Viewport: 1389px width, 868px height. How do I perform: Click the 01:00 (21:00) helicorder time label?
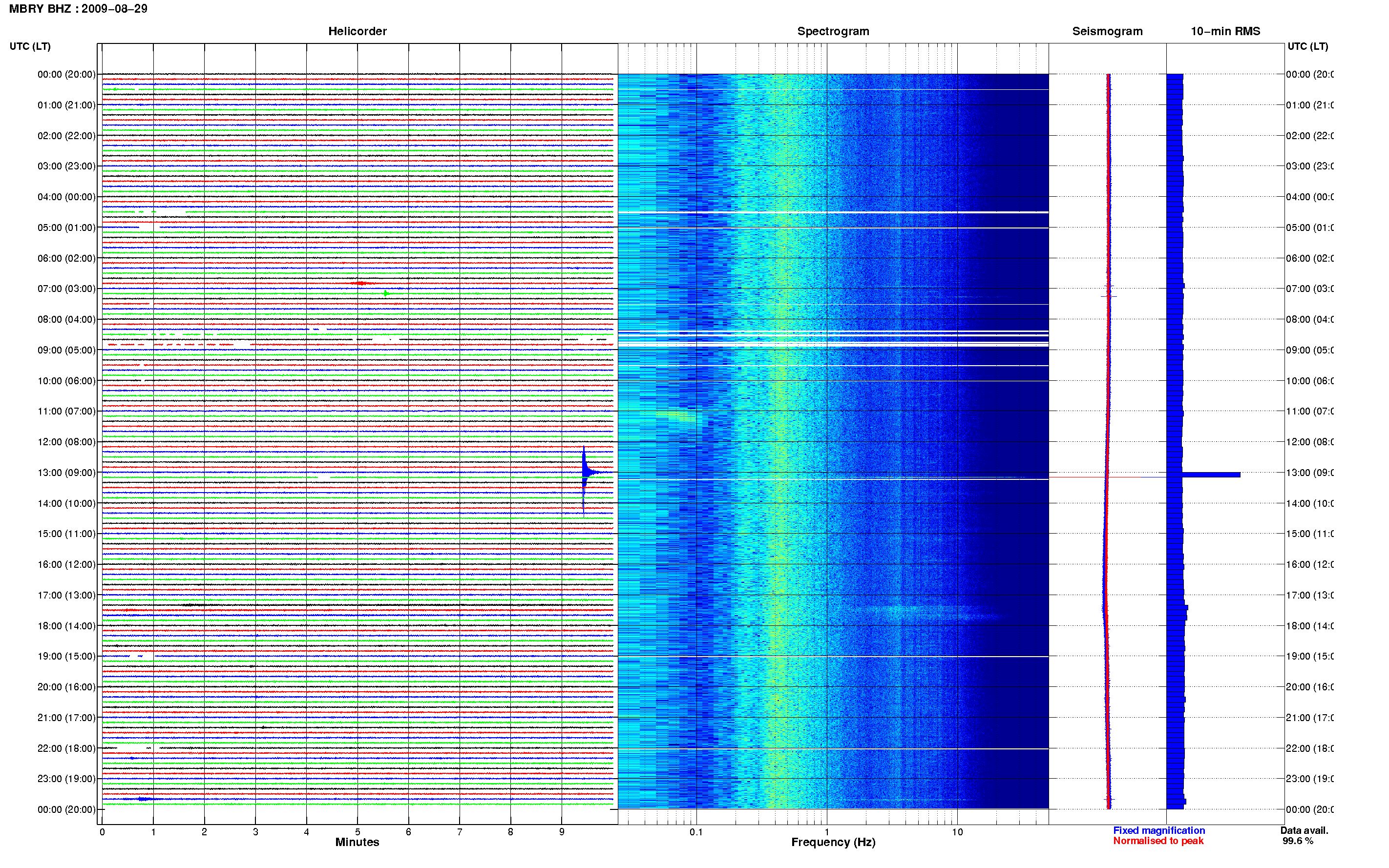pyautogui.click(x=66, y=105)
